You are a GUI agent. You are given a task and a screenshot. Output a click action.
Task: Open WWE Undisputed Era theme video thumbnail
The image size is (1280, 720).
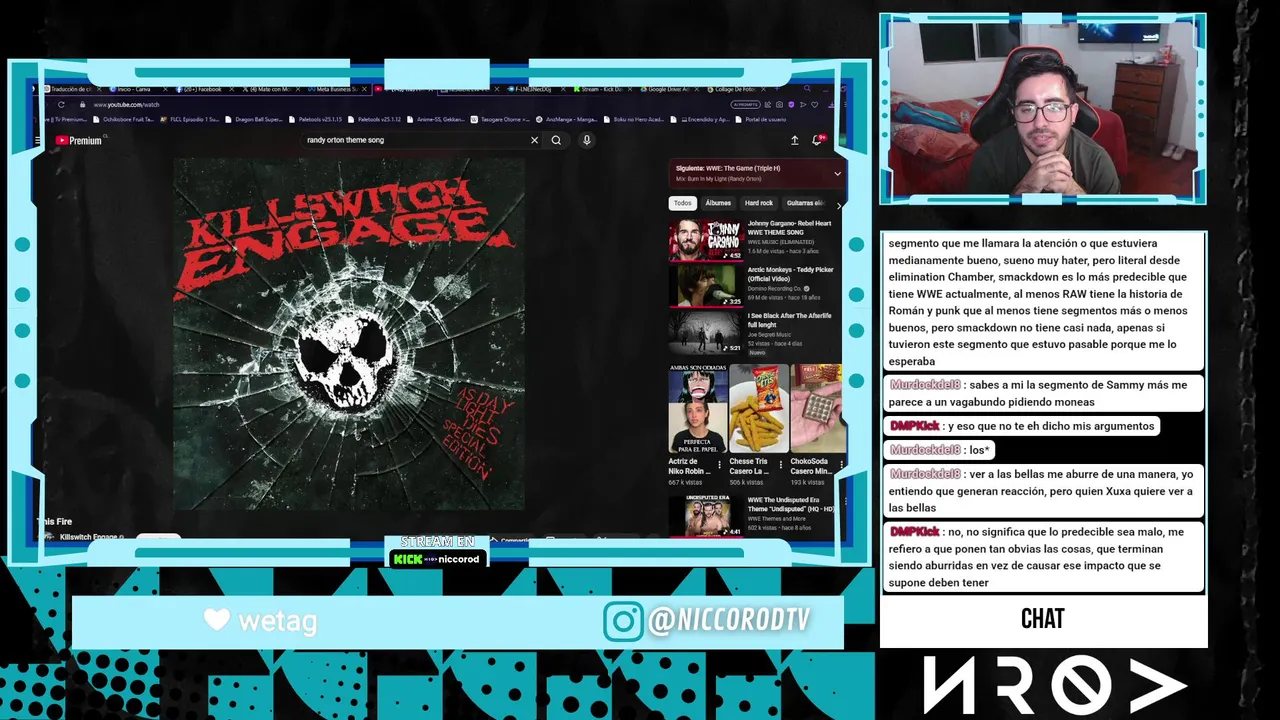coord(706,516)
